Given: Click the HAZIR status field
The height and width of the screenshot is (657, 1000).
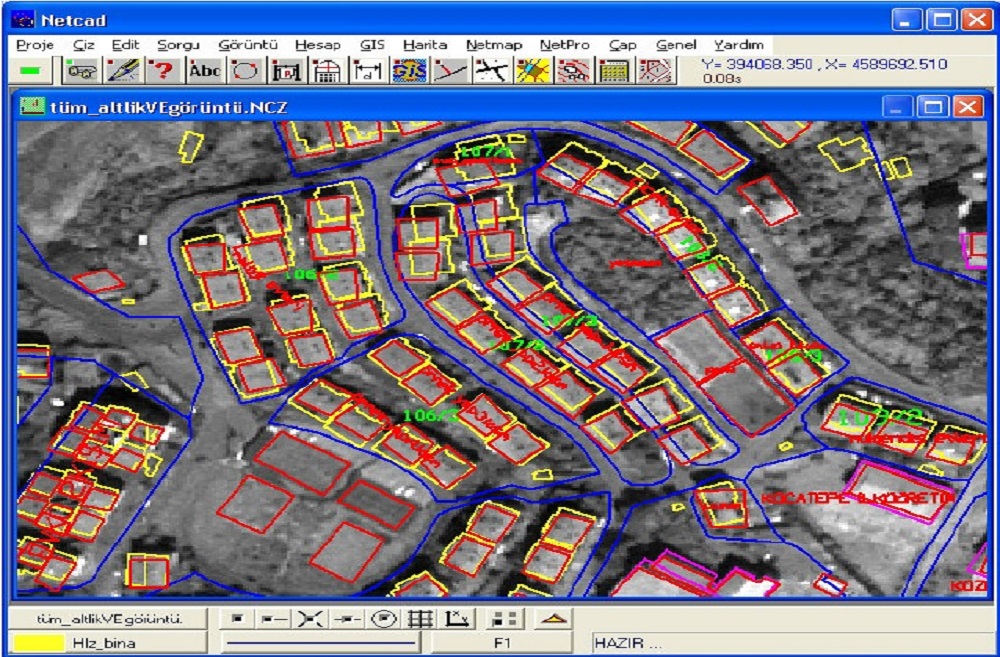Looking at the screenshot, I should (x=700, y=638).
